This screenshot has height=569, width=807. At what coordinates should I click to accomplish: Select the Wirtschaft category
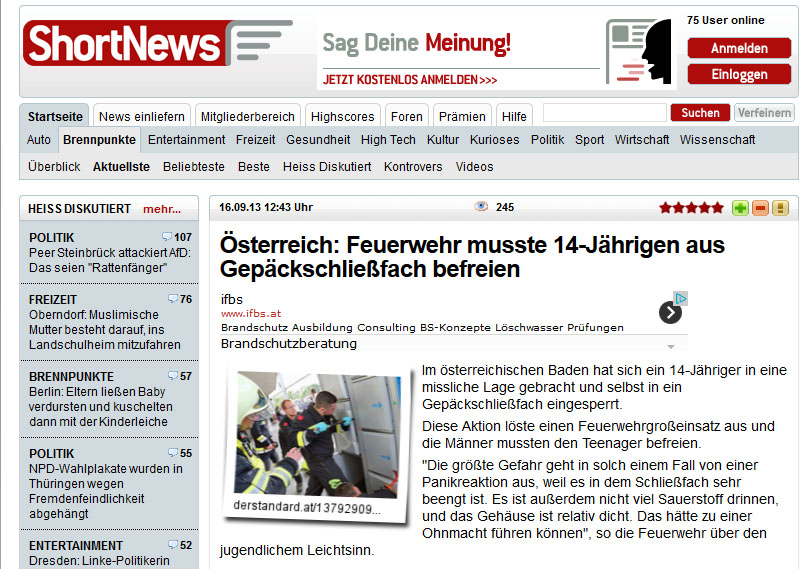click(x=642, y=140)
